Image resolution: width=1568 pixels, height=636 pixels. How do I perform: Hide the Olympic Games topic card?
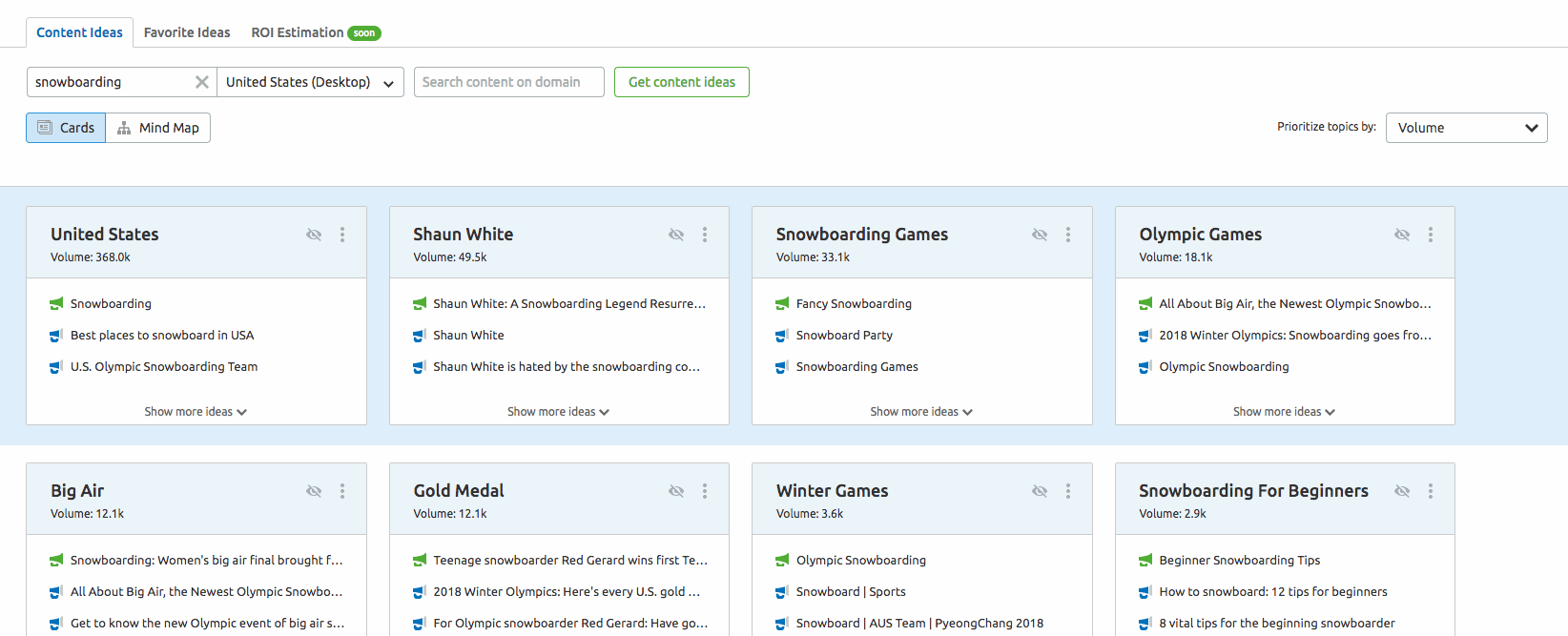pyautogui.click(x=1402, y=235)
